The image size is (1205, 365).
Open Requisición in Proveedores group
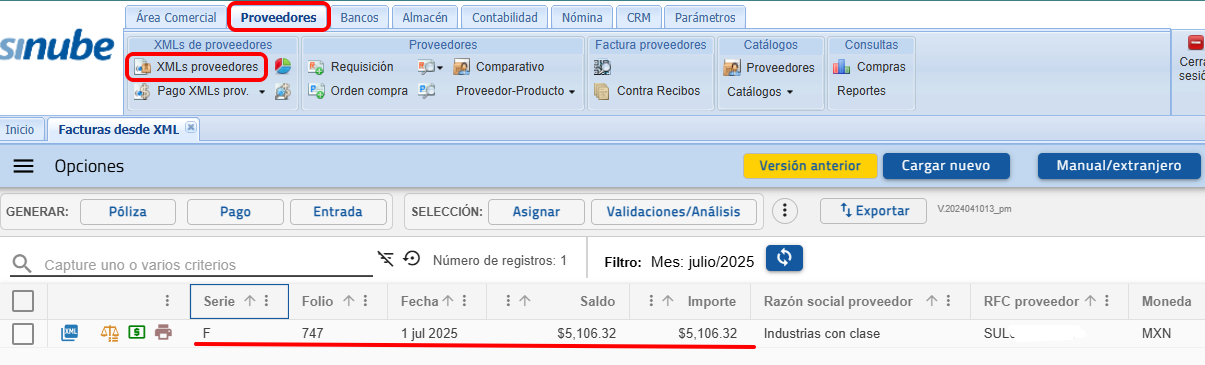pyautogui.click(x=351, y=67)
